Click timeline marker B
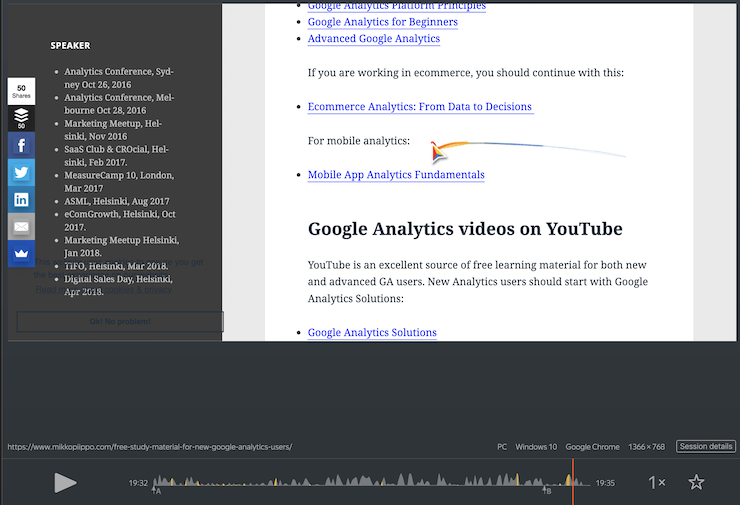 point(547,491)
